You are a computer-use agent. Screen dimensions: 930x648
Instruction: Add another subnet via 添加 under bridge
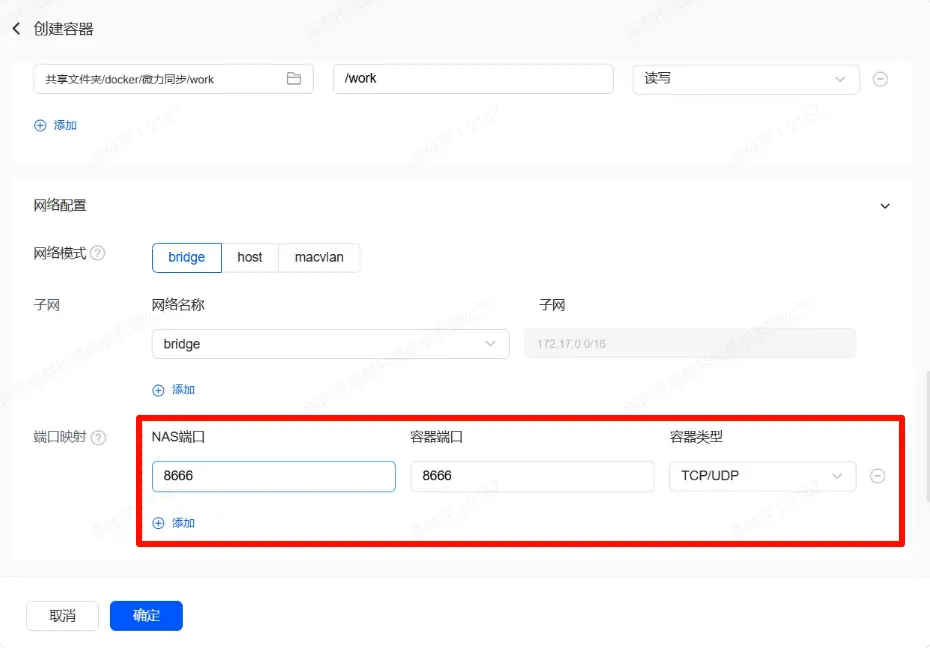(x=174, y=389)
